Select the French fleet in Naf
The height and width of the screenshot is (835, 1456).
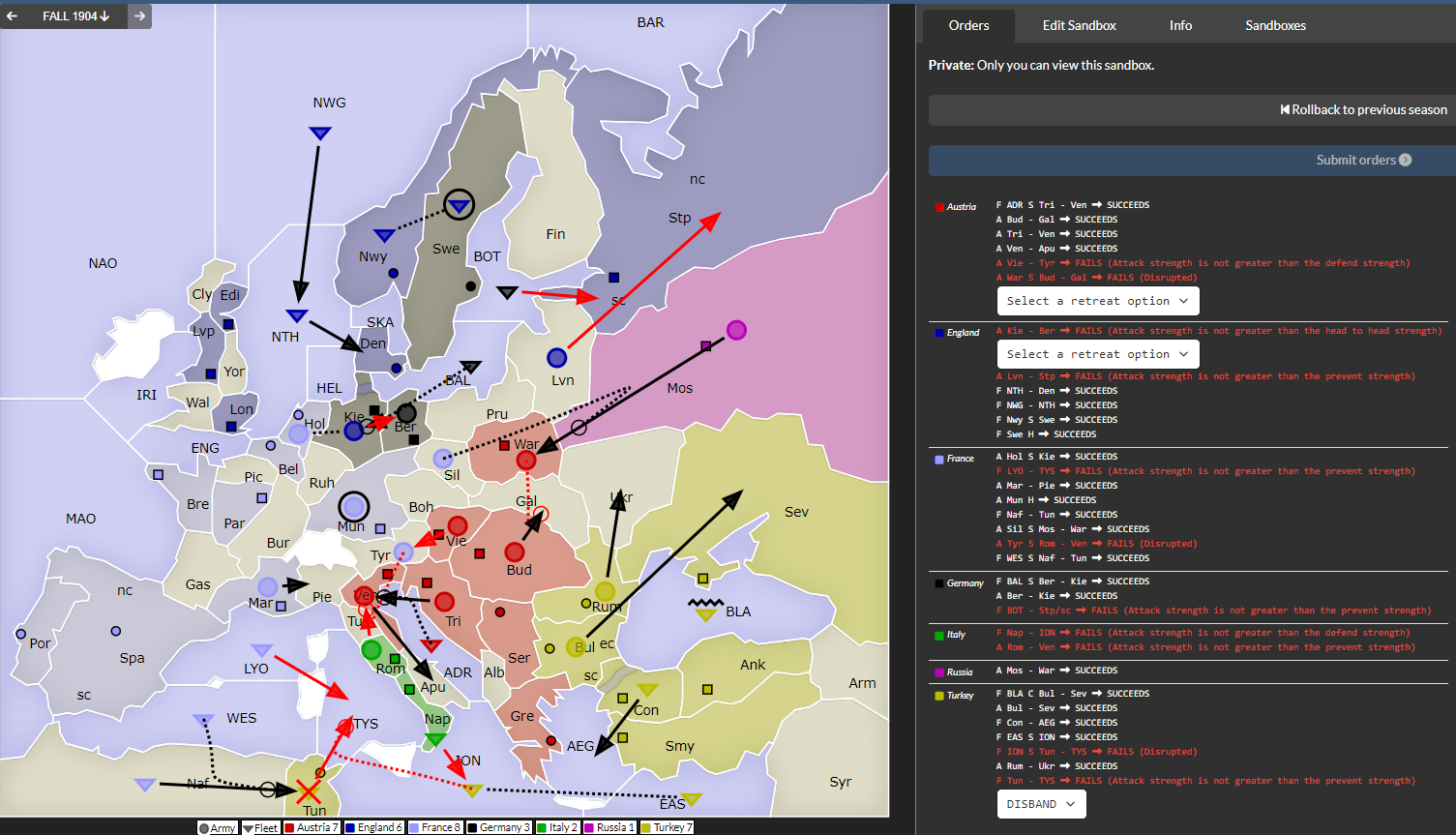145,785
